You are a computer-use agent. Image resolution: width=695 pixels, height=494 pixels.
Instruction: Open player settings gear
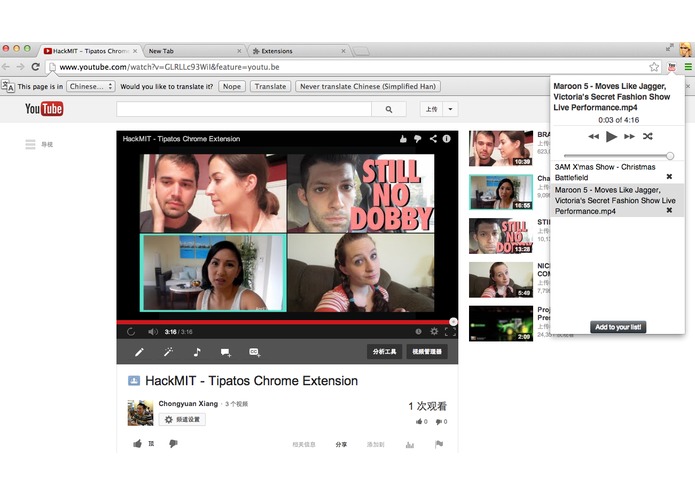pos(434,331)
